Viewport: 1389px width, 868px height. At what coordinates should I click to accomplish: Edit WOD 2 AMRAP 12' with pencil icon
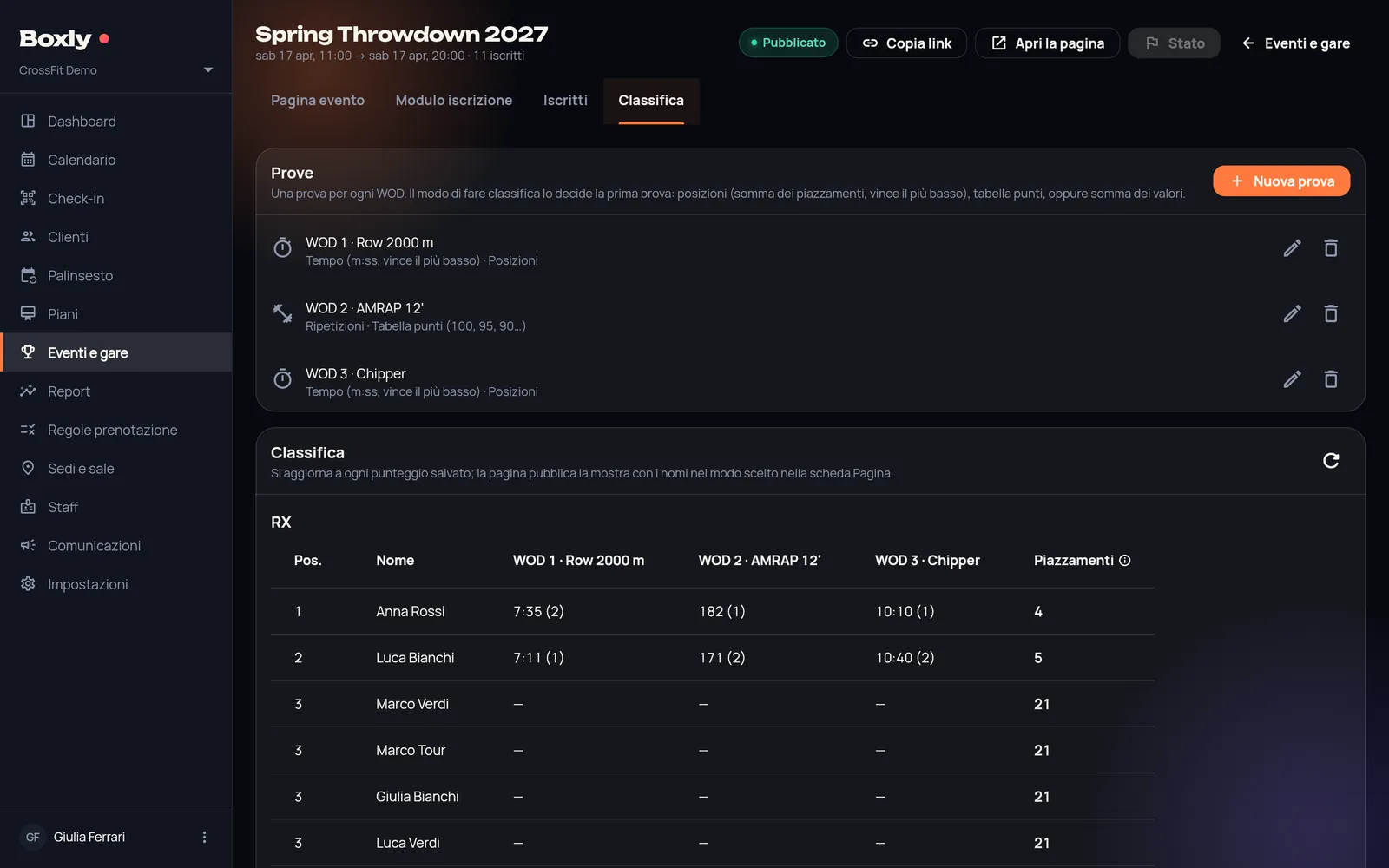coord(1292,313)
